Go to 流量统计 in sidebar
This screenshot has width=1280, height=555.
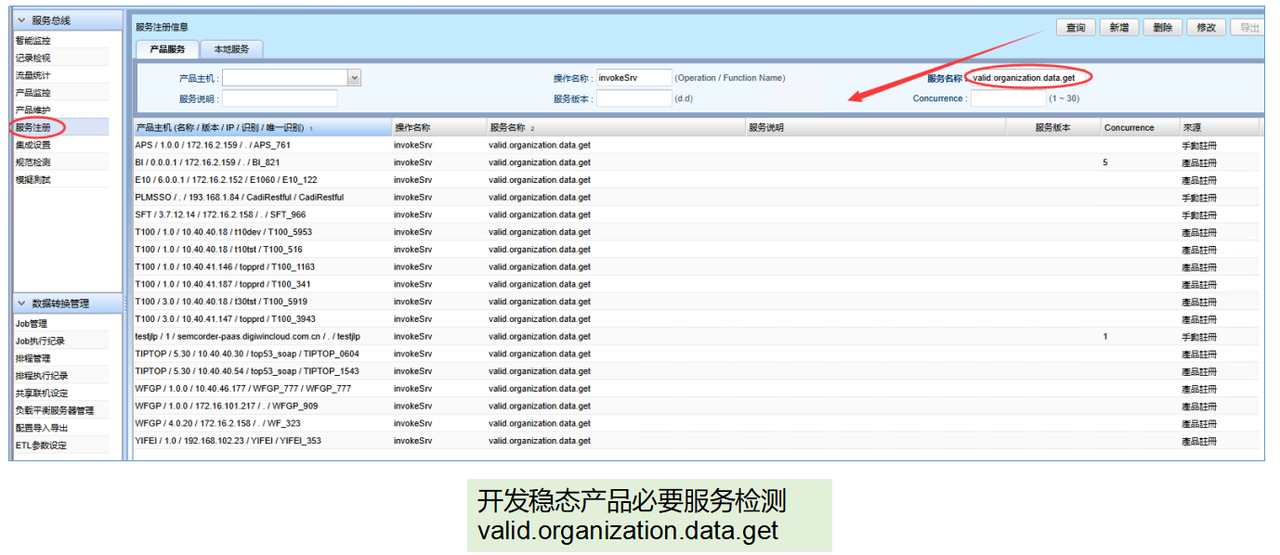33,75
